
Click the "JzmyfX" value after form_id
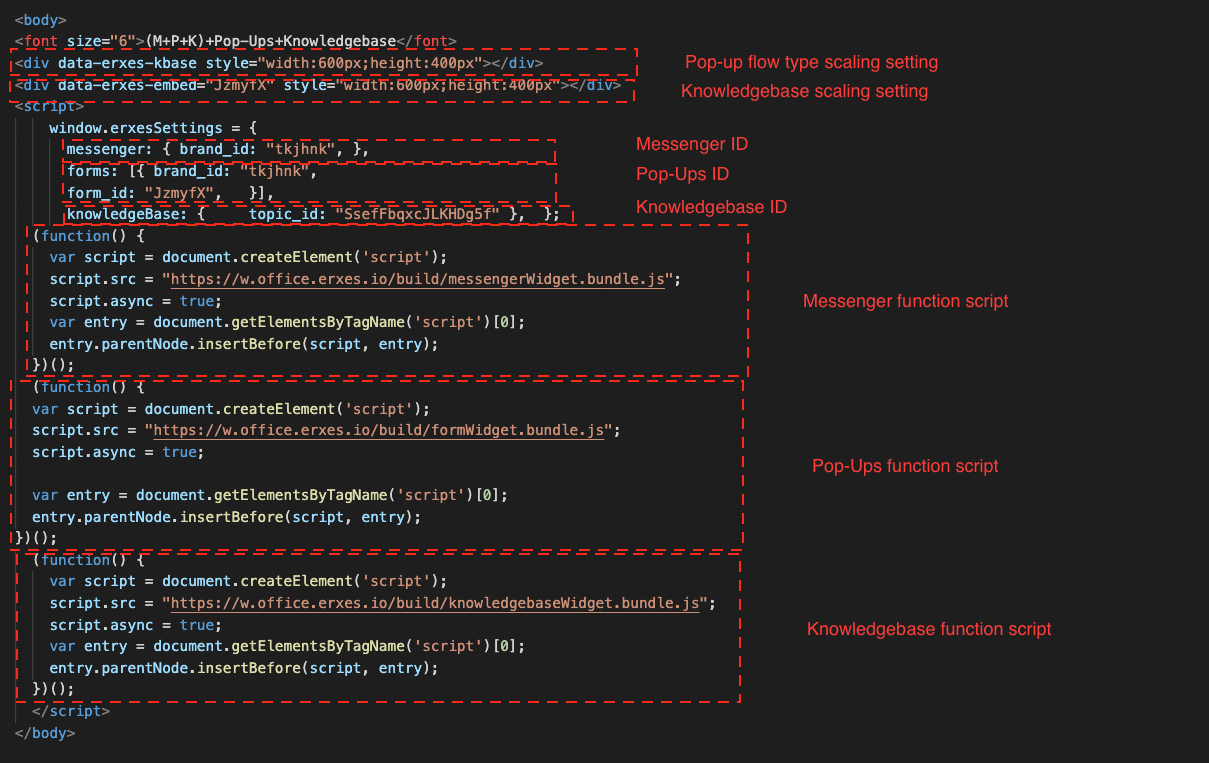[x=179, y=192]
